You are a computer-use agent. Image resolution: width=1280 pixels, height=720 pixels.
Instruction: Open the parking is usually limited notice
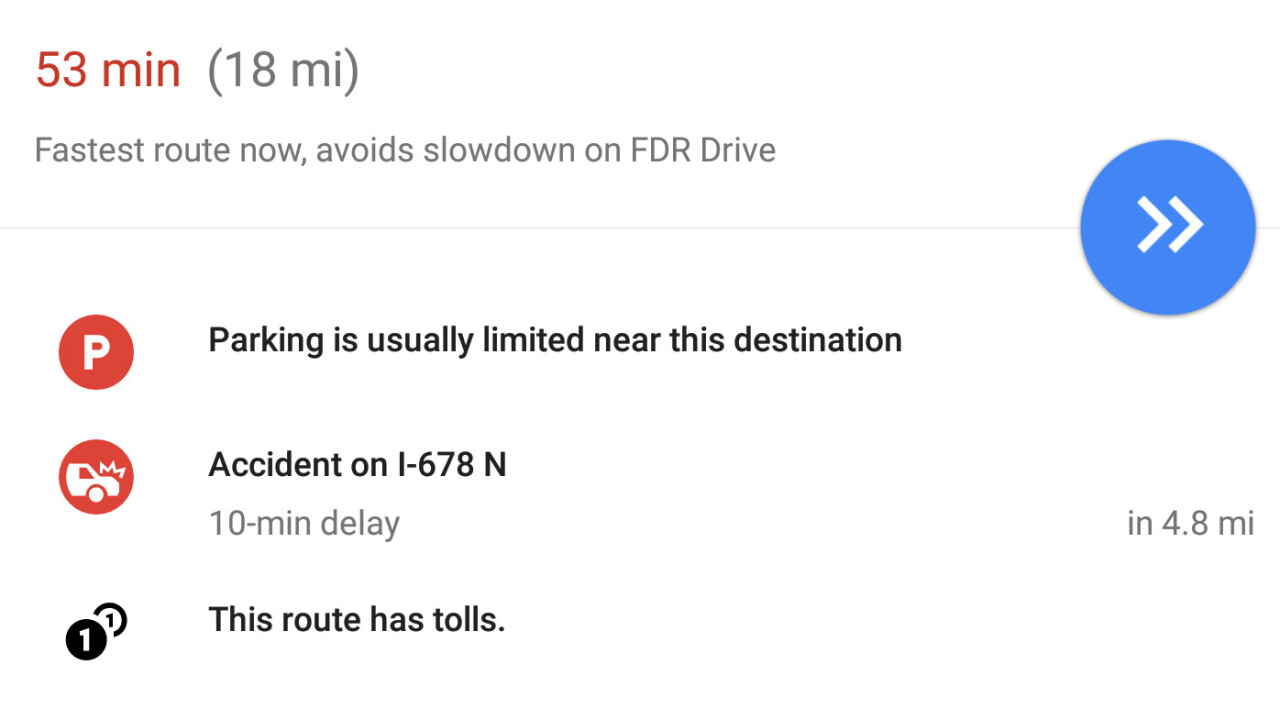pyautogui.click(x=555, y=340)
